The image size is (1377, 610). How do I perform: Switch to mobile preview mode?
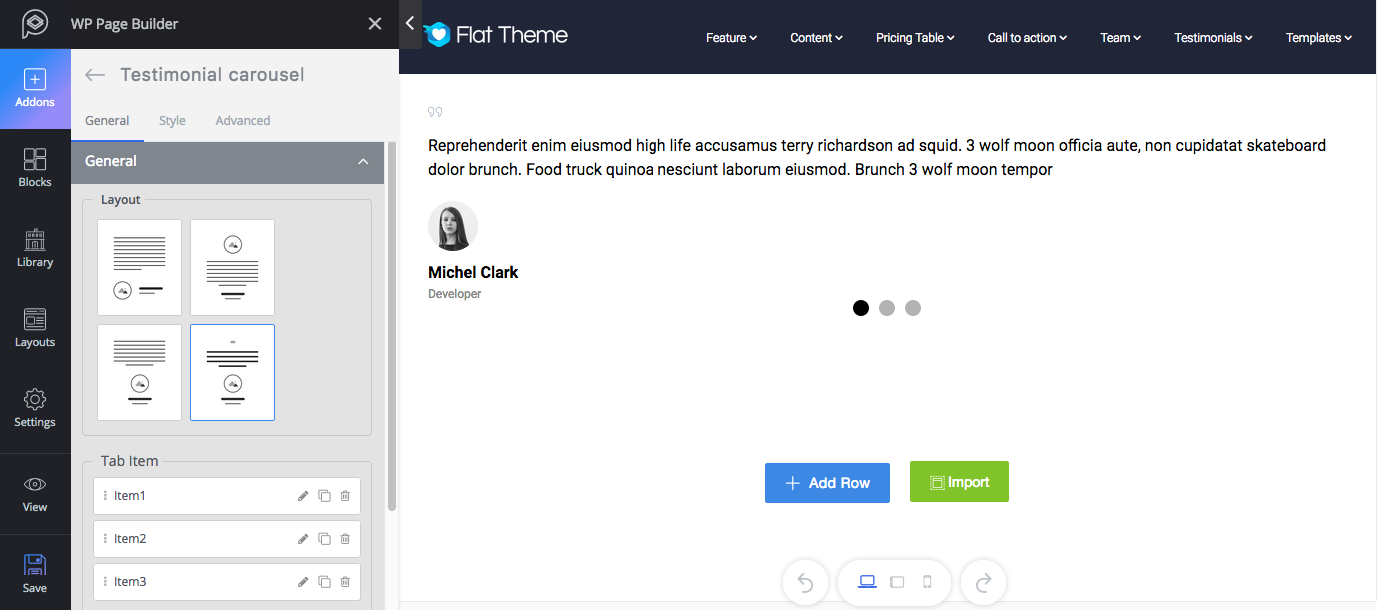point(927,582)
